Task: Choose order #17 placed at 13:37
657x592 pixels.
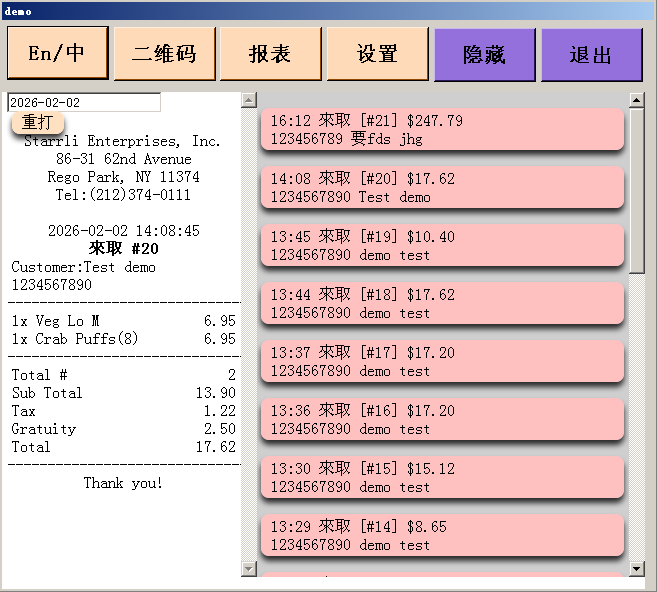Action: click(442, 362)
